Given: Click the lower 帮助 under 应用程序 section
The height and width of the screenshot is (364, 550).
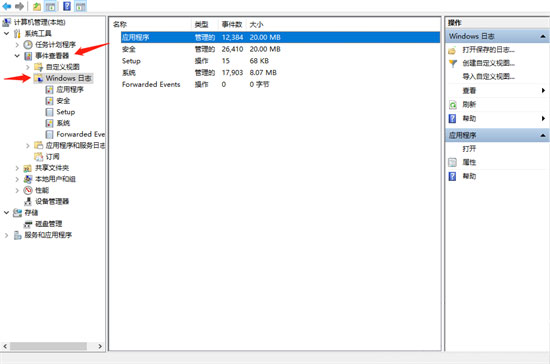Looking at the screenshot, I should (x=469, y=176).
